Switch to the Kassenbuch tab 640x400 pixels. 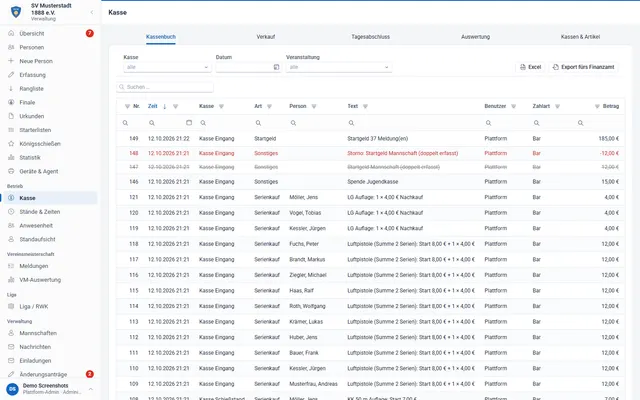[161, 37]
